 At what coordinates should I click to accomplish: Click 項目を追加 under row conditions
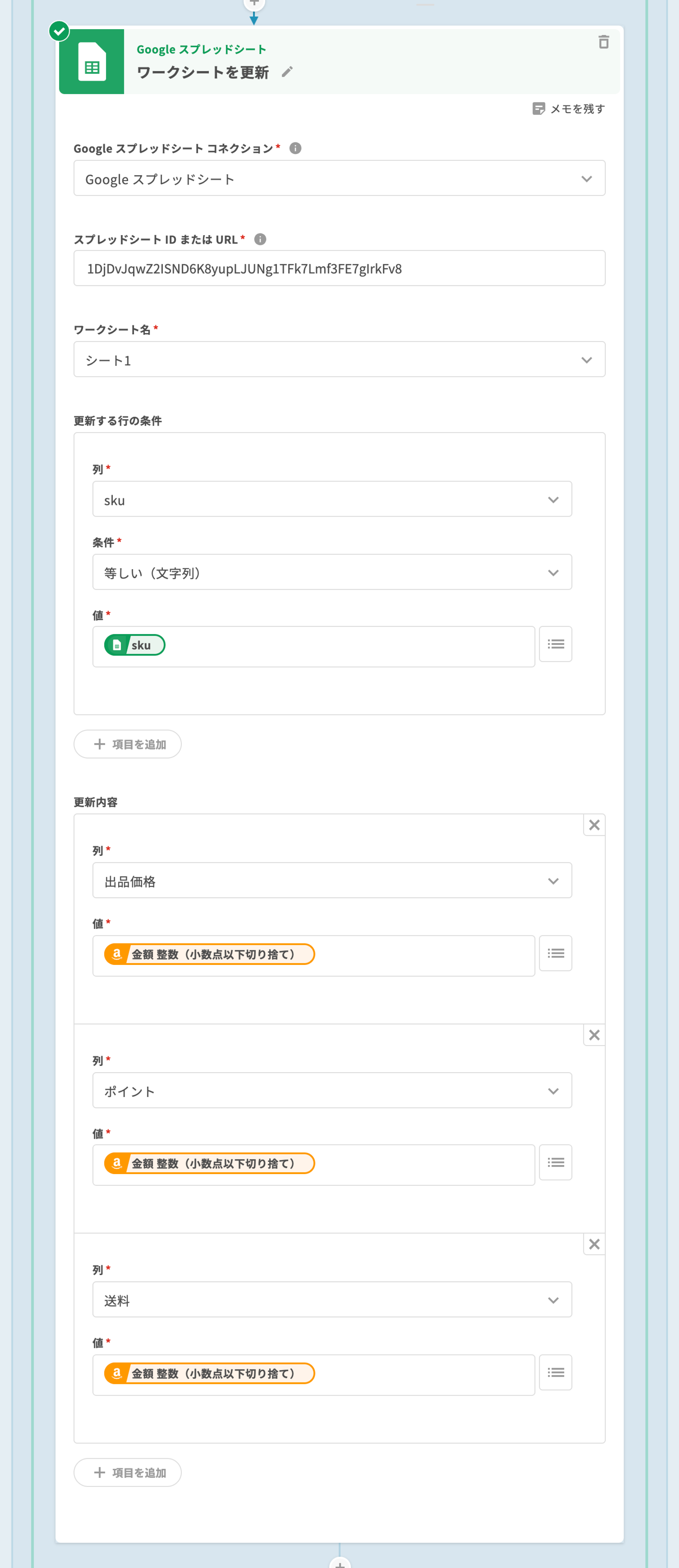(x=128, y=744)
